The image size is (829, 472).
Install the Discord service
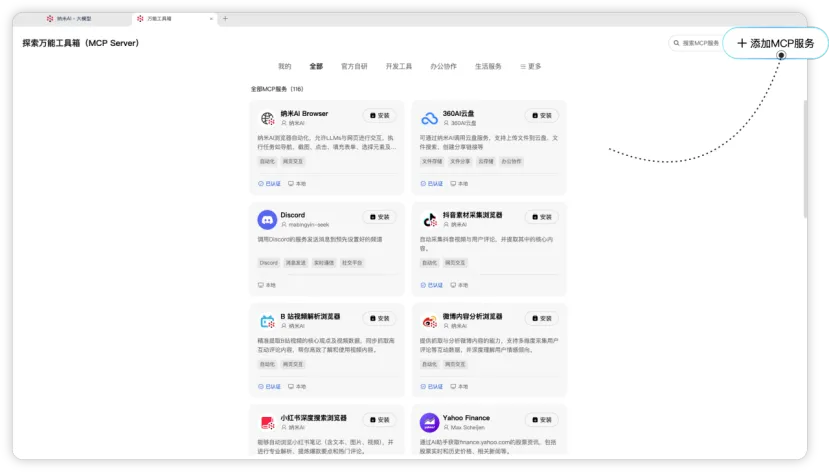[x=380, y=217]
